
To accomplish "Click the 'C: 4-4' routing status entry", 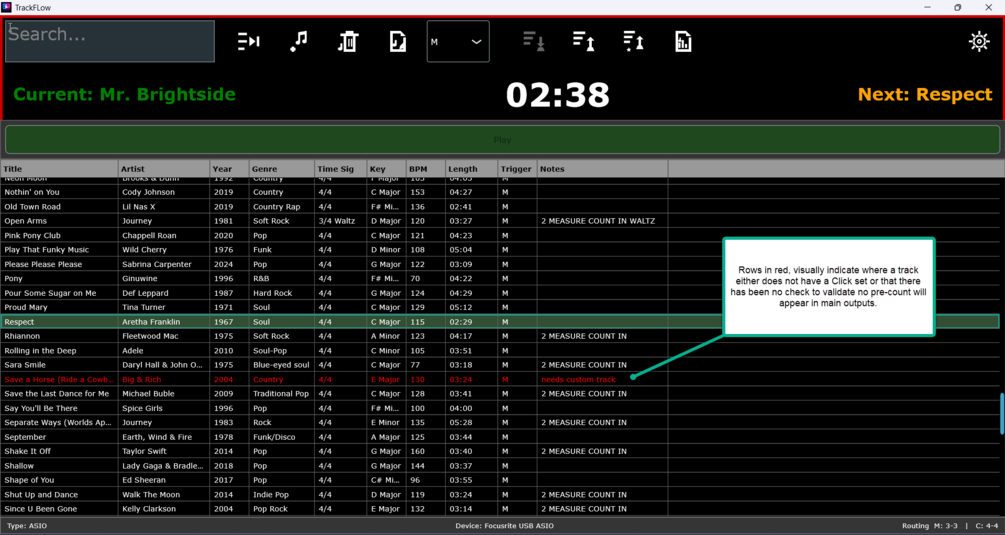I will (987, 526).
